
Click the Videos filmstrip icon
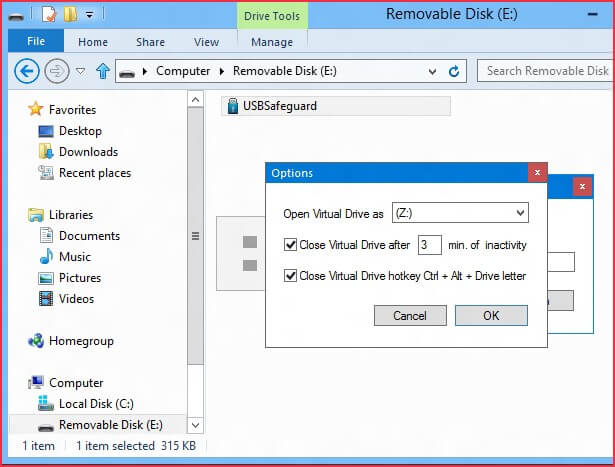(46, 299)
